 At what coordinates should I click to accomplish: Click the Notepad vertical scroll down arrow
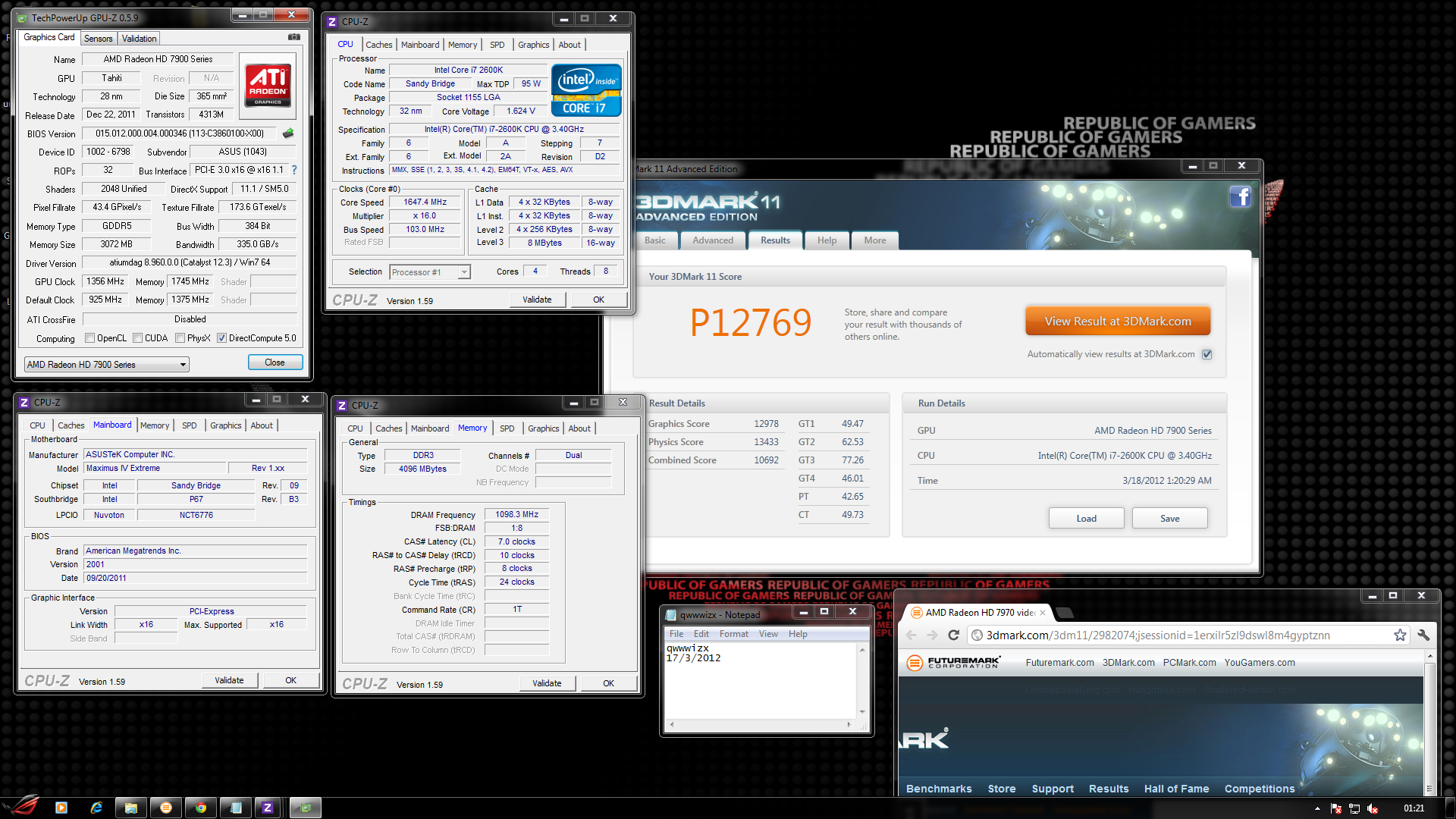point(862,712)
